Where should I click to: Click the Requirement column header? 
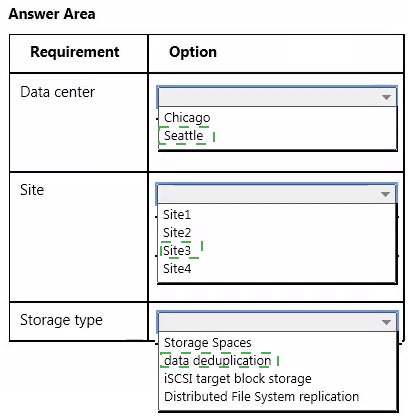point(75,52)
